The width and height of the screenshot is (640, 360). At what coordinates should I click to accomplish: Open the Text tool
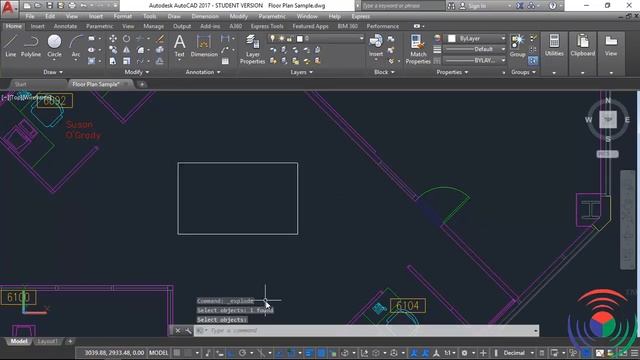(x=179, y=46)
